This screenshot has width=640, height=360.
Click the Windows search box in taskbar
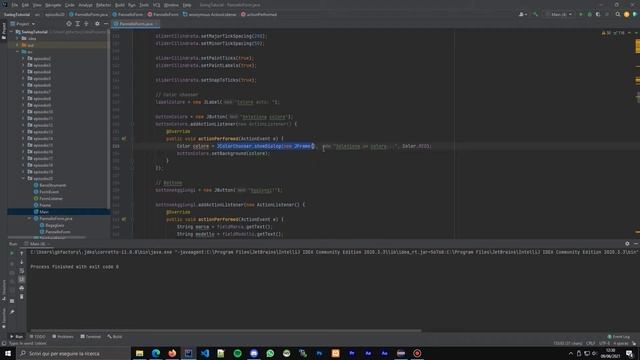73,353
